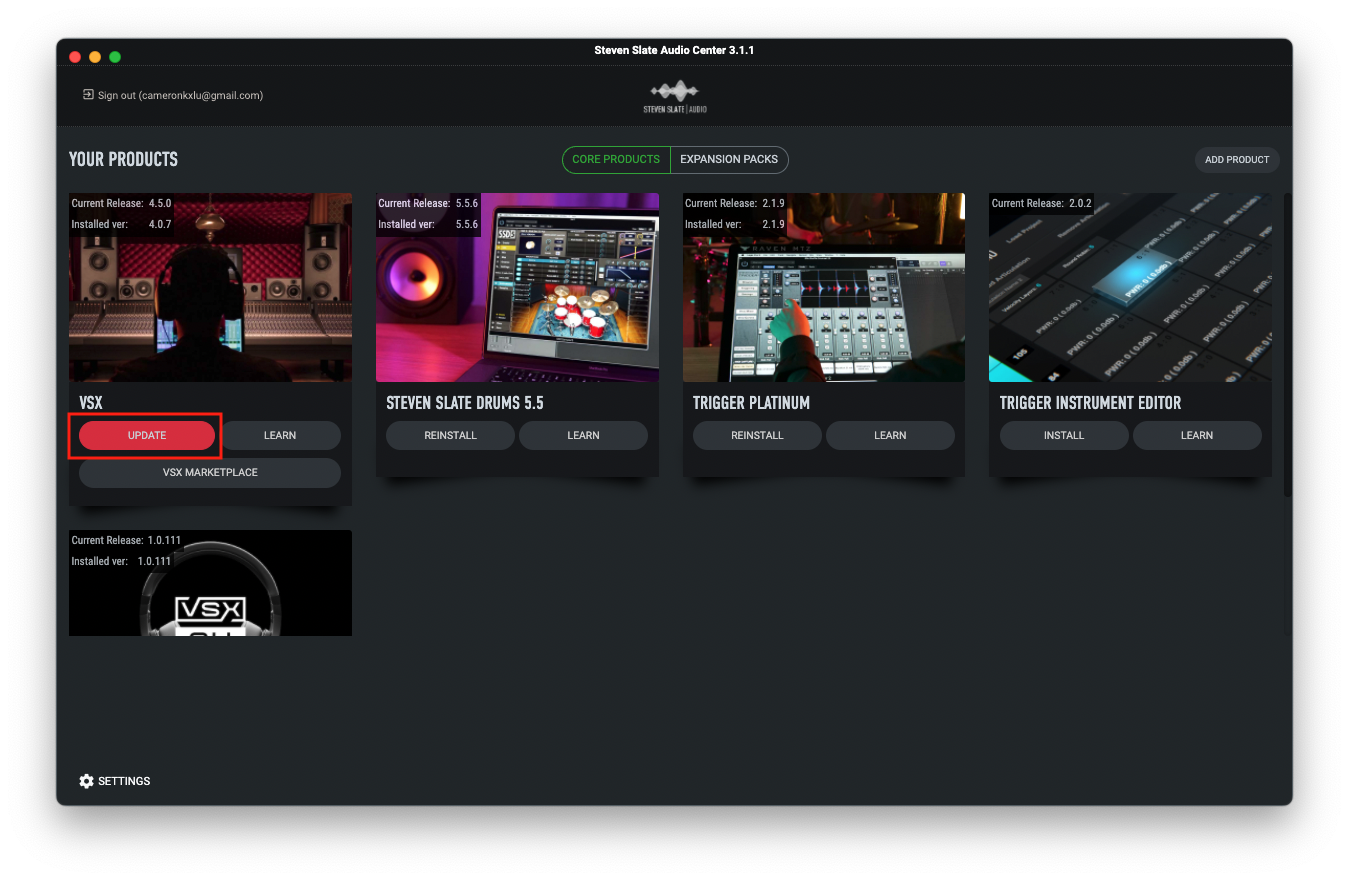This screenshot has width=1349, height=880.
Task: Open Learn for Steven Slate Drums 5.5
Action: pyautogui.click(x=583, y=435)
